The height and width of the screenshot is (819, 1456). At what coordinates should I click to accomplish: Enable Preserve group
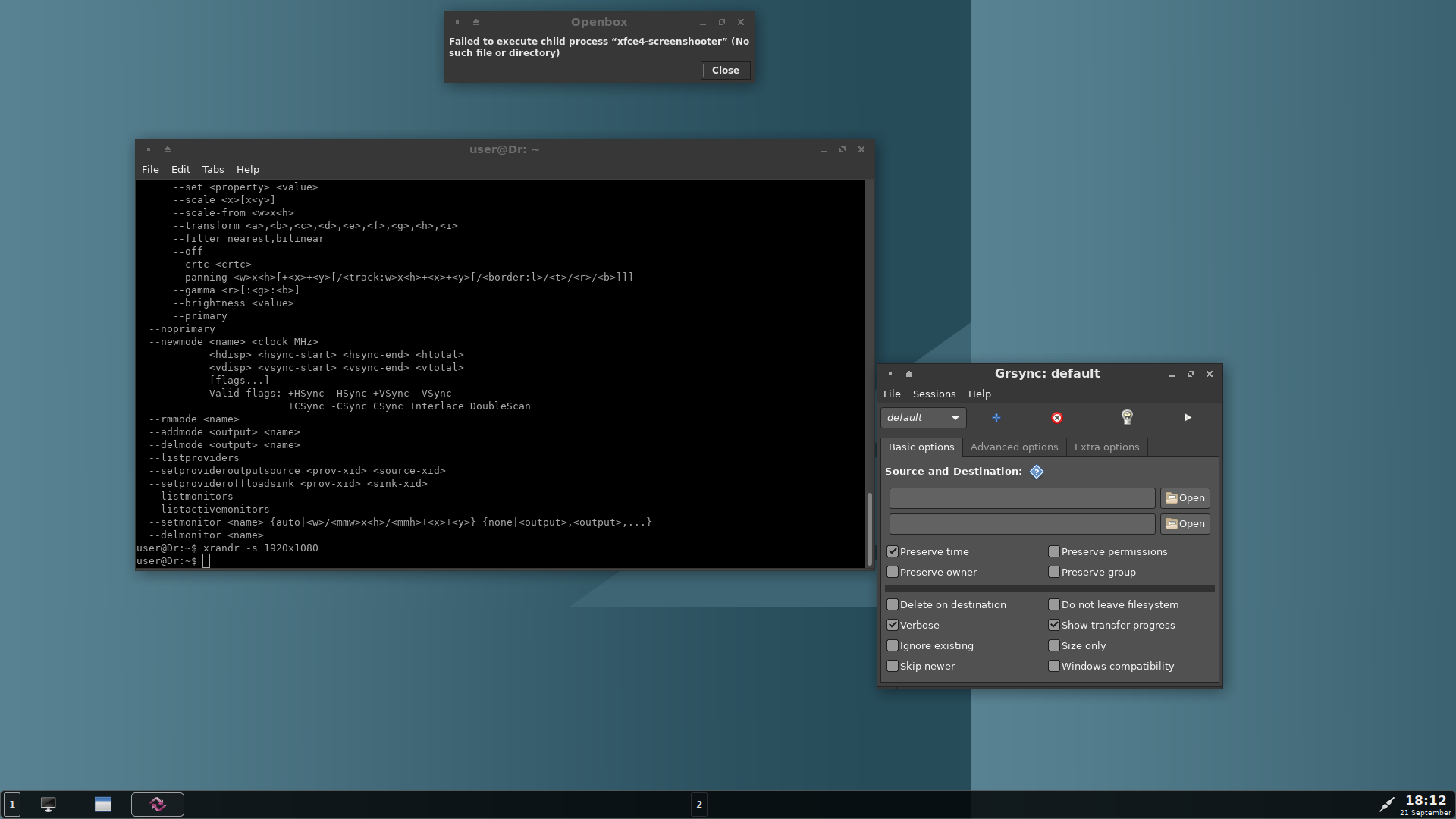click(1054, 572)
